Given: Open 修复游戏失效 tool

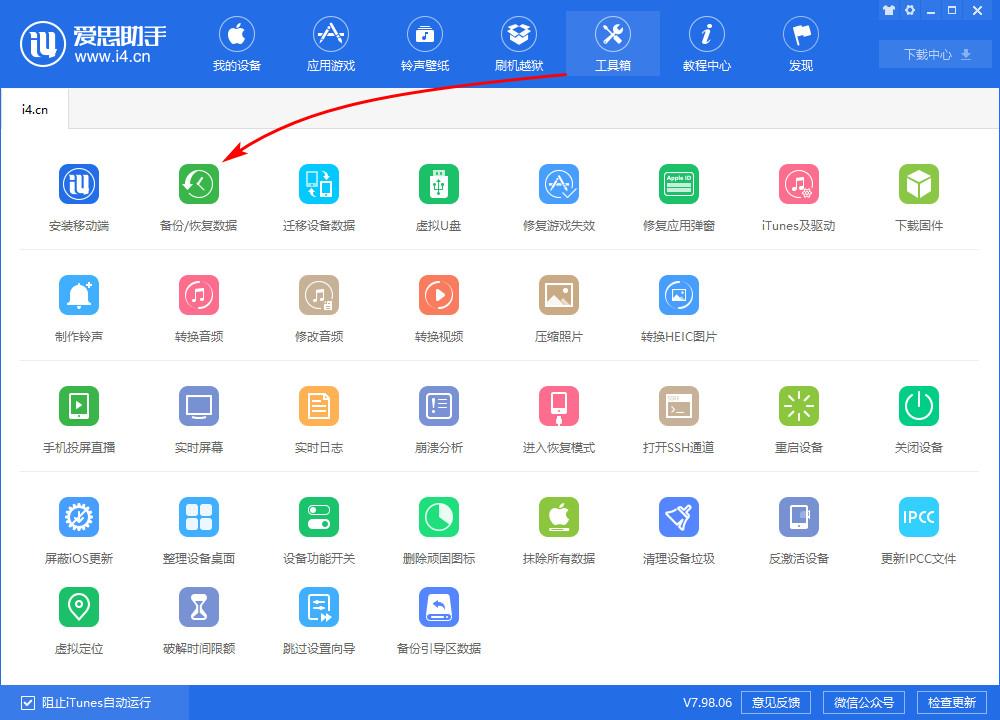Looking at the screenshot, I should [x=559, y=184].
